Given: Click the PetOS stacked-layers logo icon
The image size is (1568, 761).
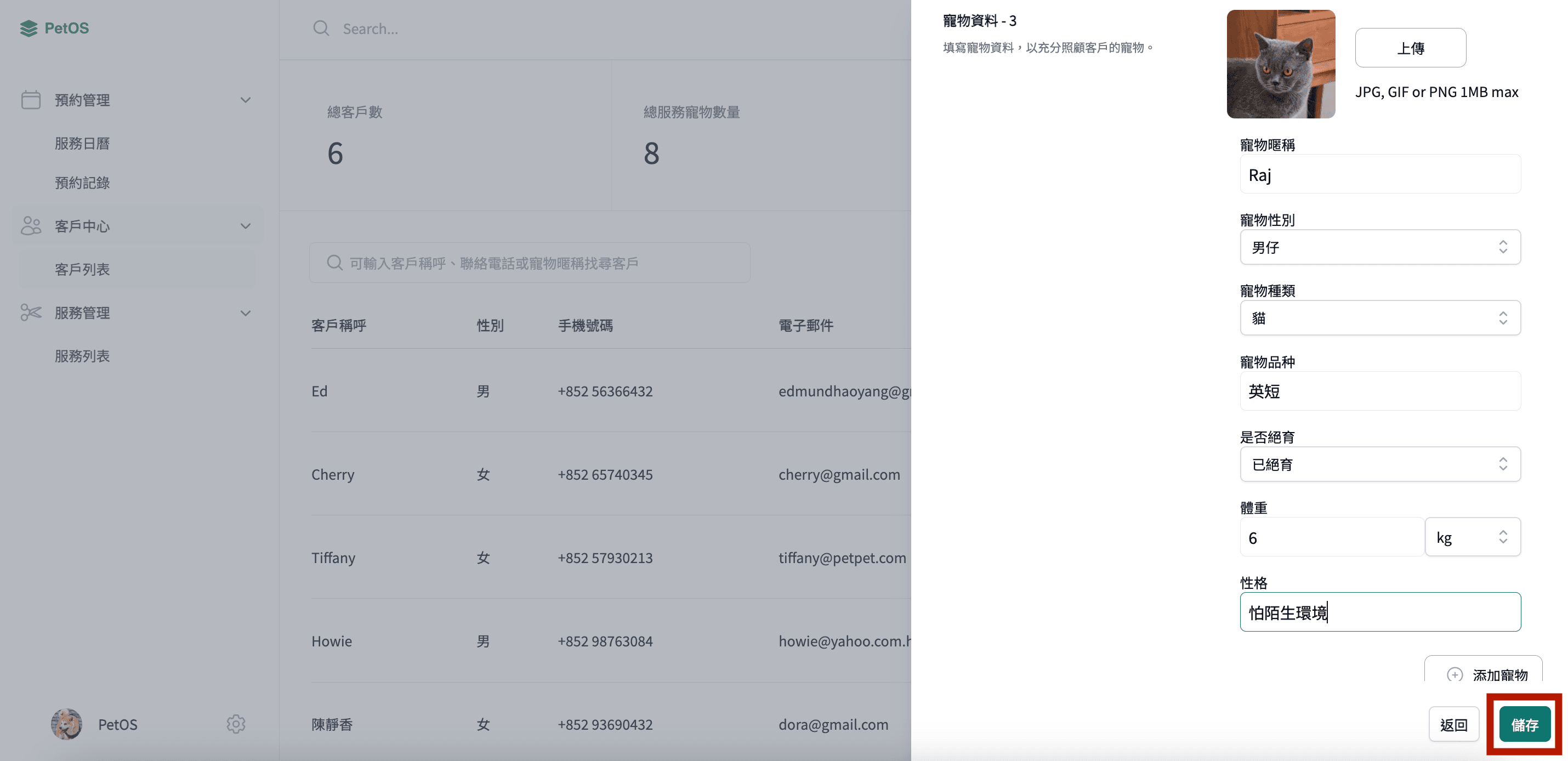Looking at the screenshot, I should point(29,28).
